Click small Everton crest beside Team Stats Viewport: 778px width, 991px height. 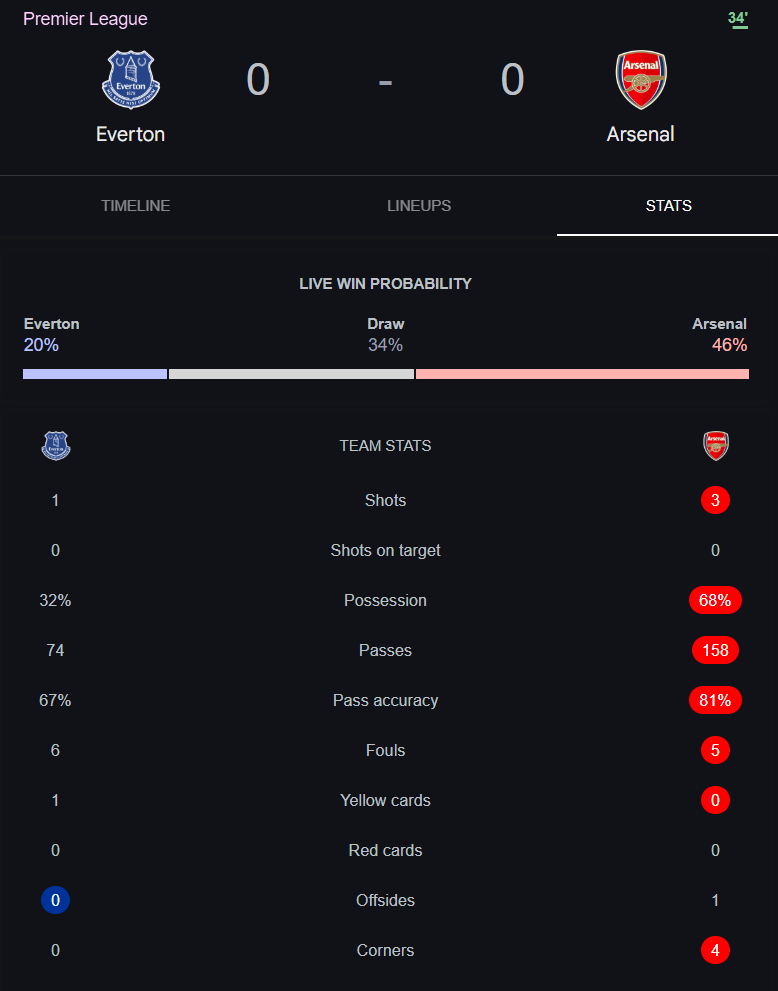click(56, 446)
